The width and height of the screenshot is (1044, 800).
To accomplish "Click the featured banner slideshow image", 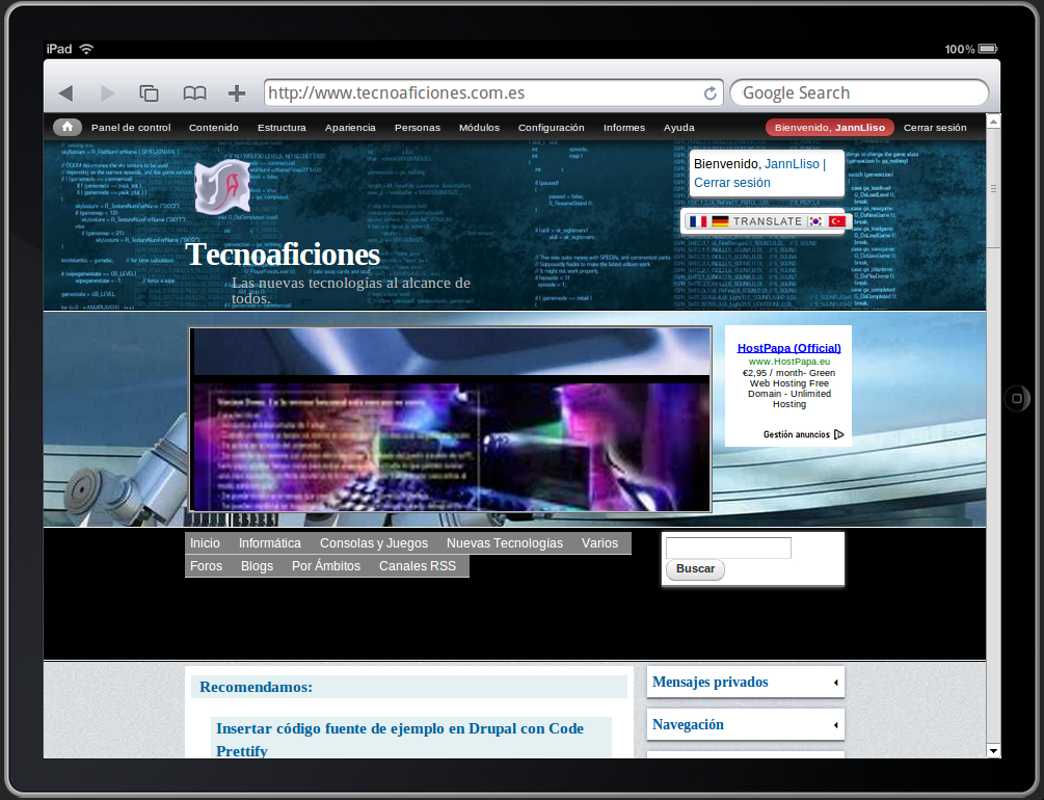I will tap(450, 420).
